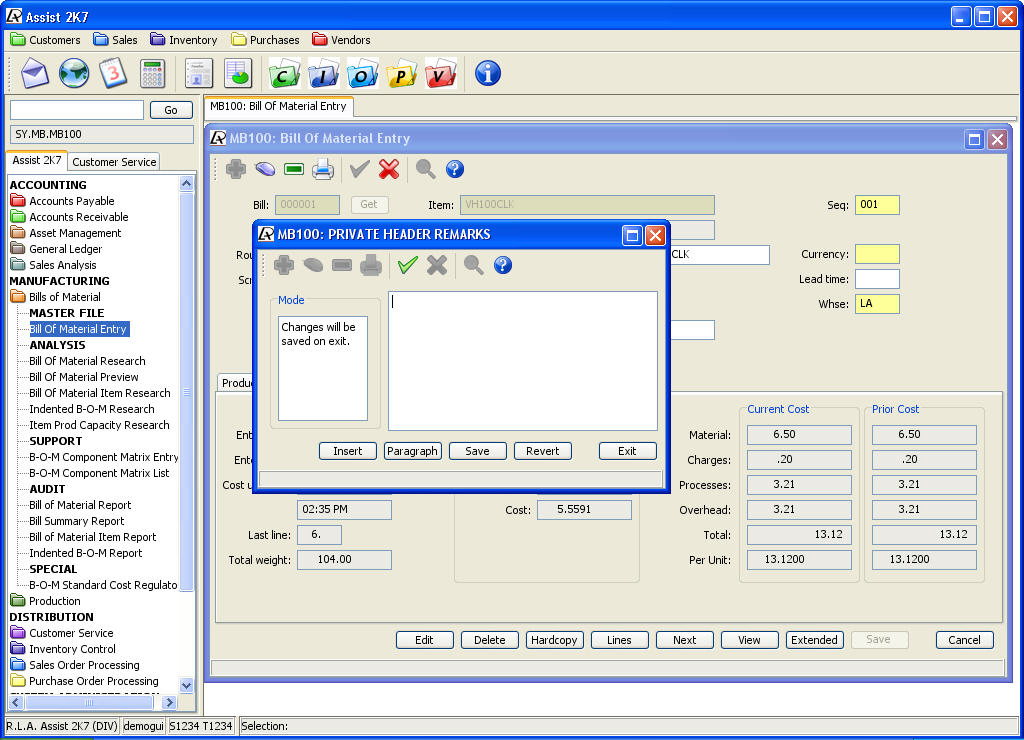Click inside the remarks text area
The width and height of the screenshot is (1024, 740).
tap(522, 361)
